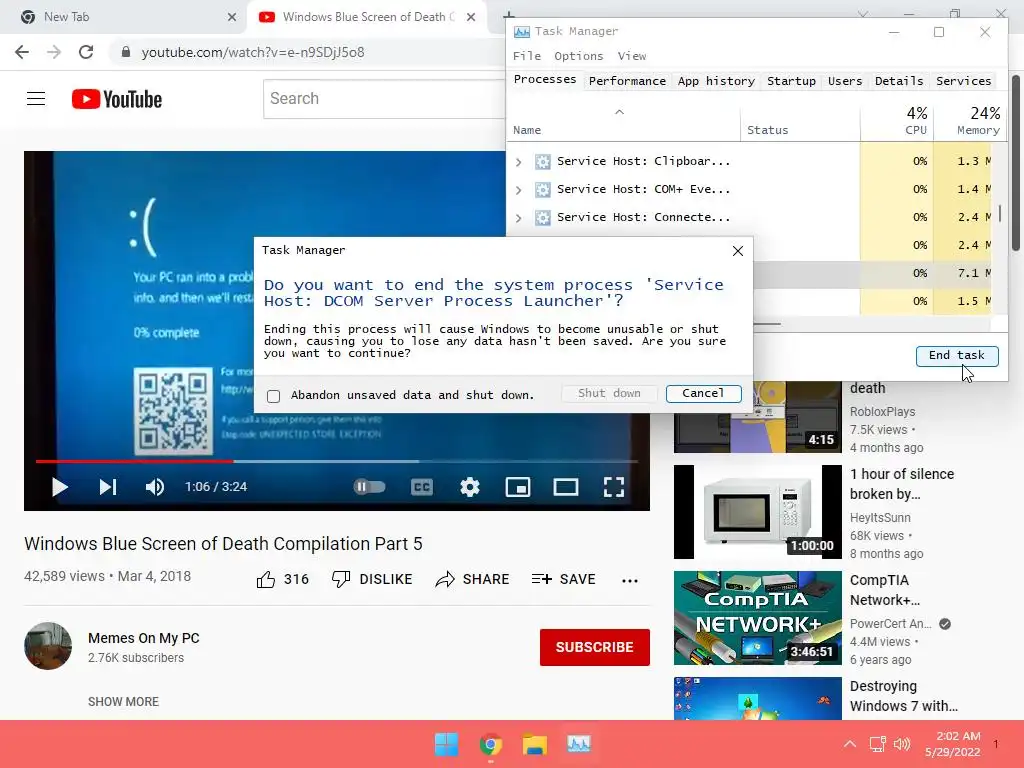Go to YouTube home via logo
1024x768 pixels.
pos(117,99)
